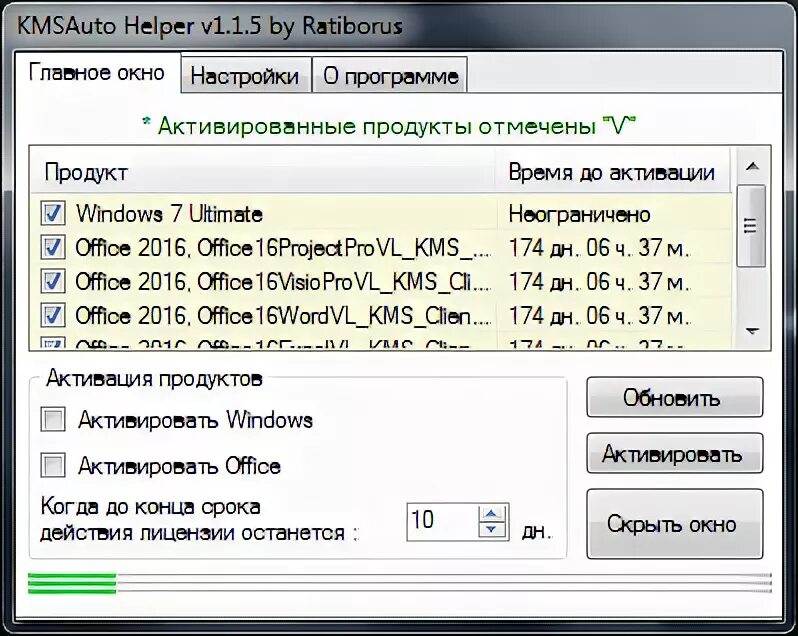Viewport: 798px width, 636px height.
Task: Open the О программе tab
Action: (x=390, y=76)
